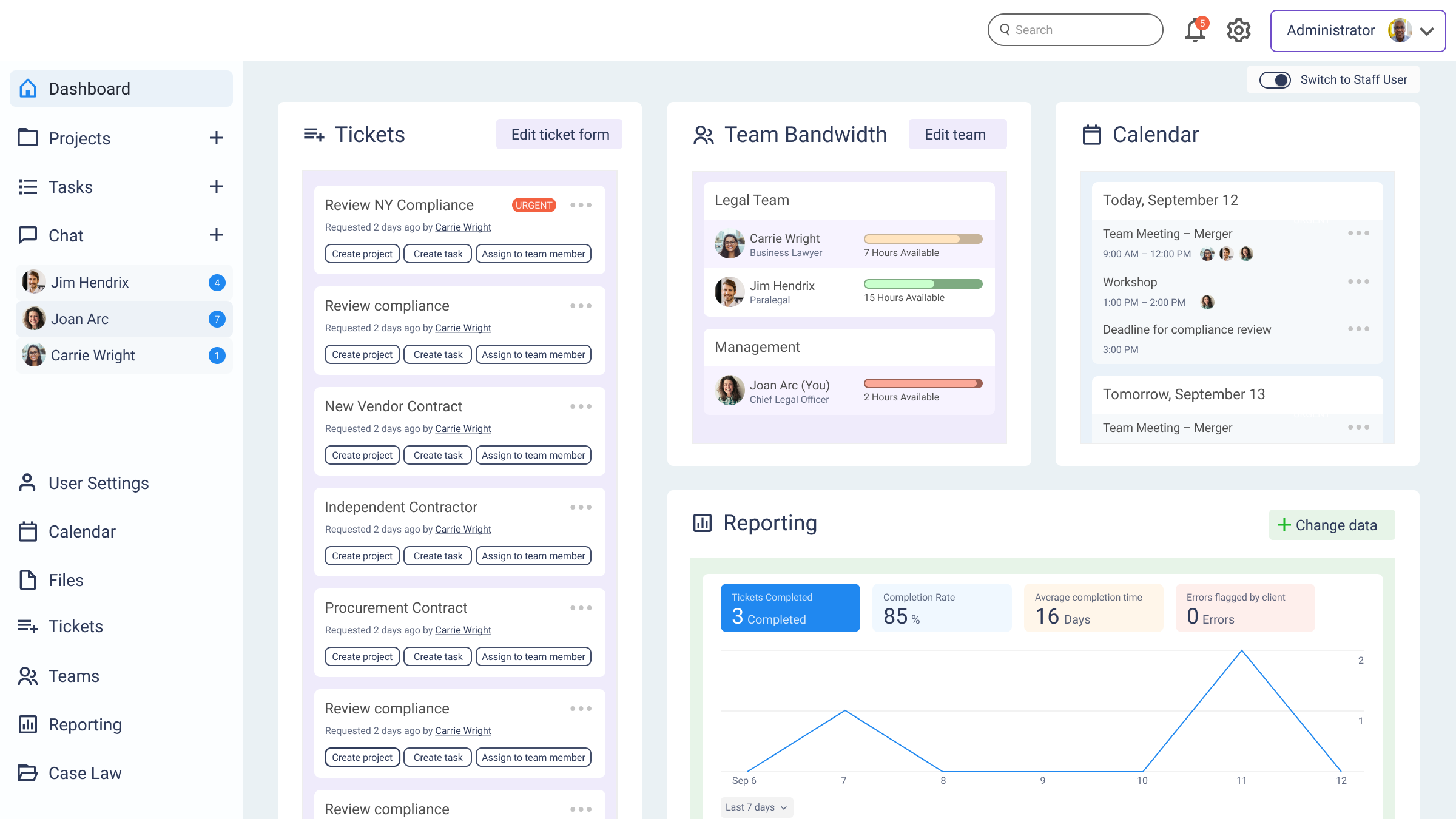The width and height of the screenshot is (1456, 819).
Task: Select the Tickets Completed stat card
Action: [790, 608]
